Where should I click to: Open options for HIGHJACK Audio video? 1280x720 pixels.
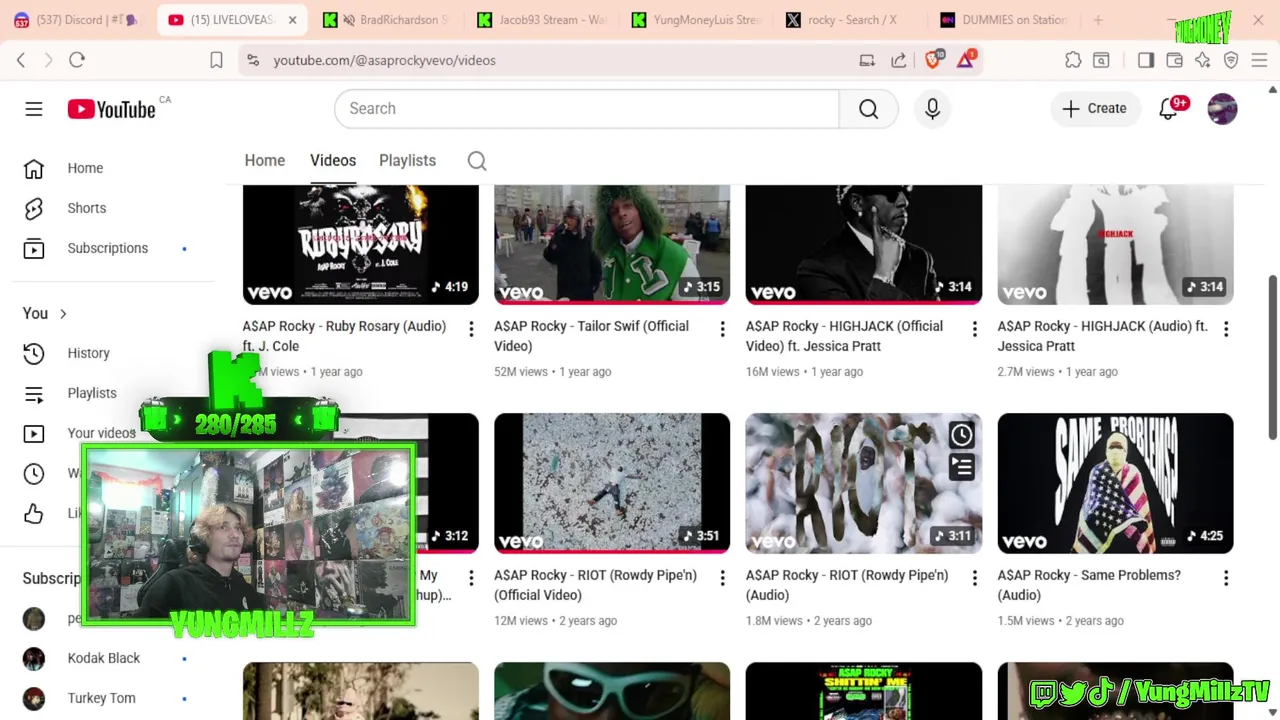point(1226,328)
